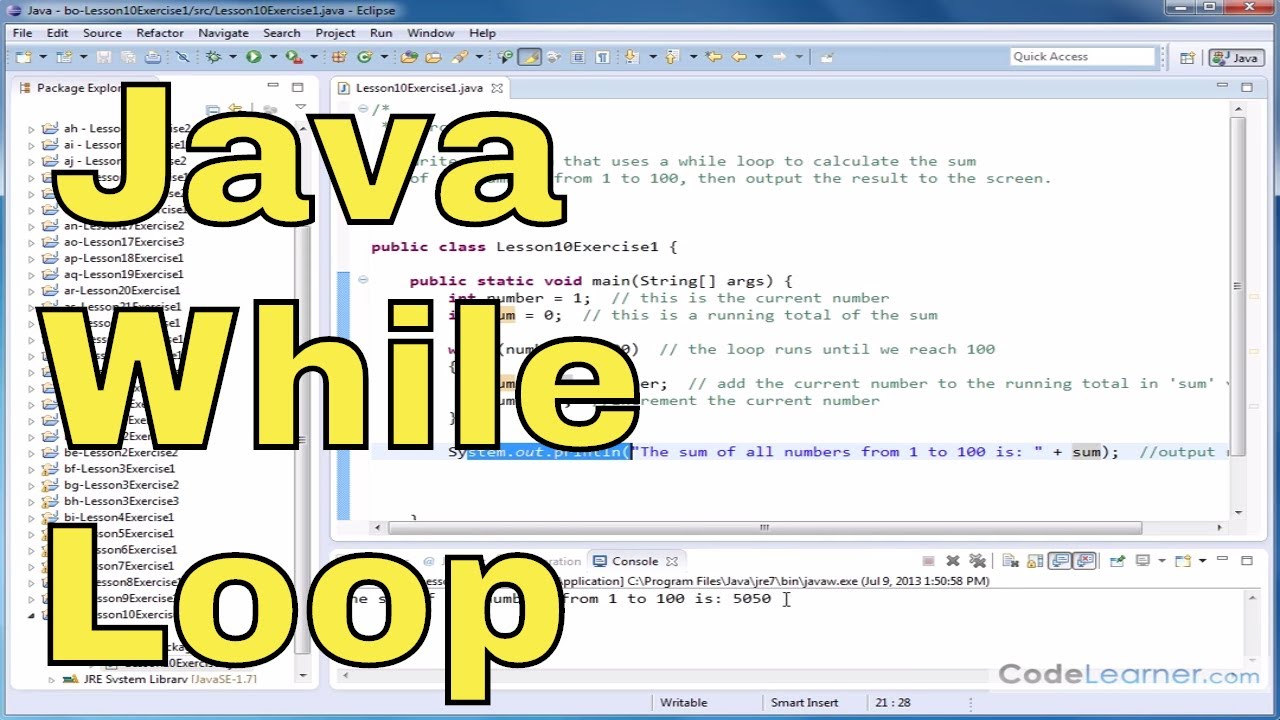Click the Back navigation yellow arrow

coord(740,57)
